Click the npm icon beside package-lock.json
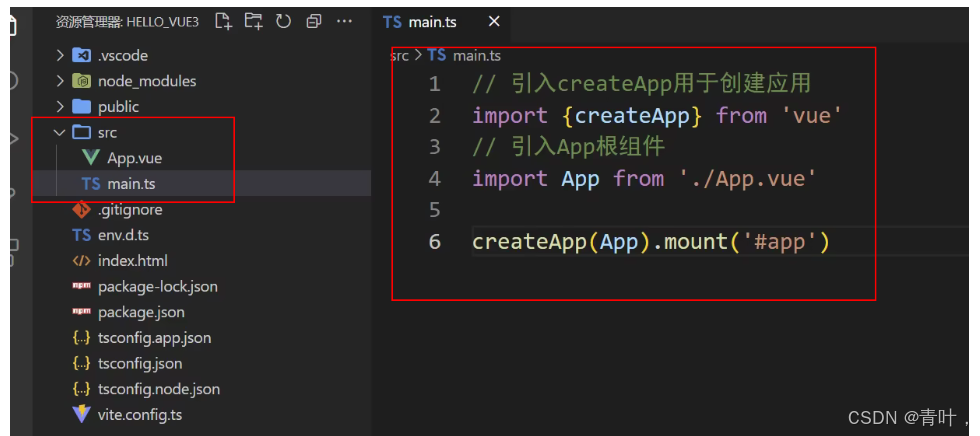 click(82, 286)
